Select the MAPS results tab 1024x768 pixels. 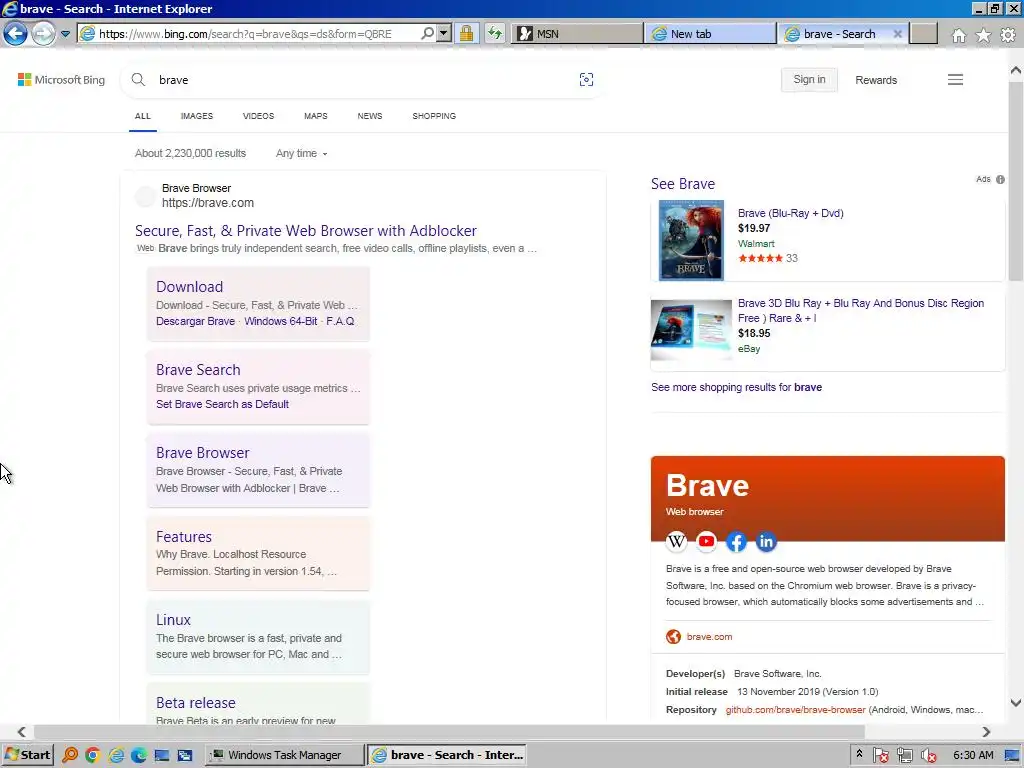[x=315, y=116]
